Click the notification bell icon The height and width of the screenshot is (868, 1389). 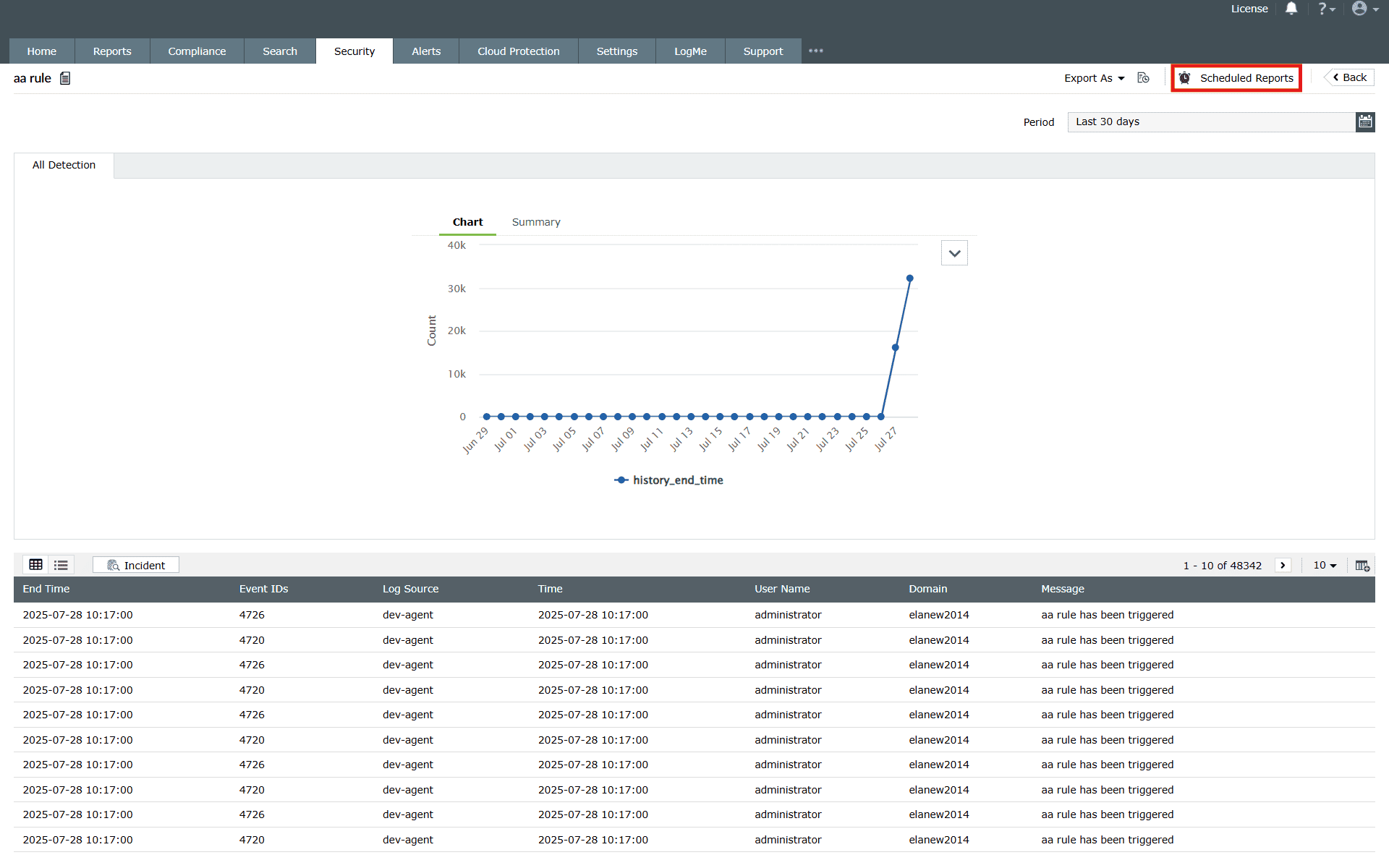[1291, 9]
